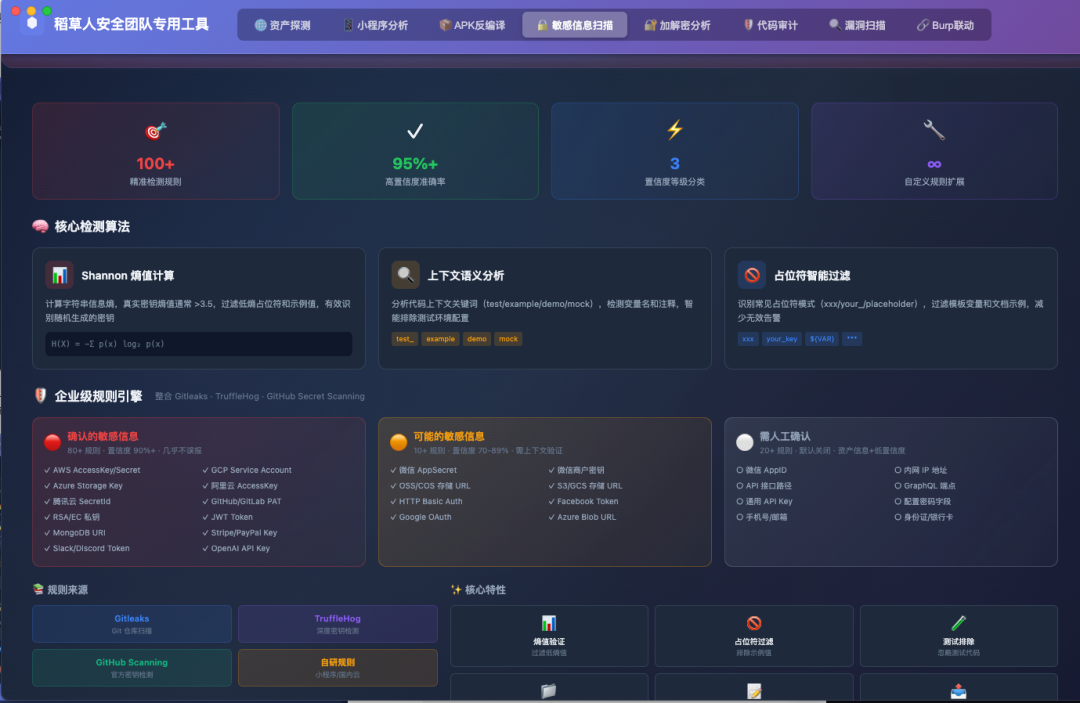The width and height of the screenshot is (1080, 703).
Task: Select the 敏感信息扫描 tab
Action: pos(574,25)
